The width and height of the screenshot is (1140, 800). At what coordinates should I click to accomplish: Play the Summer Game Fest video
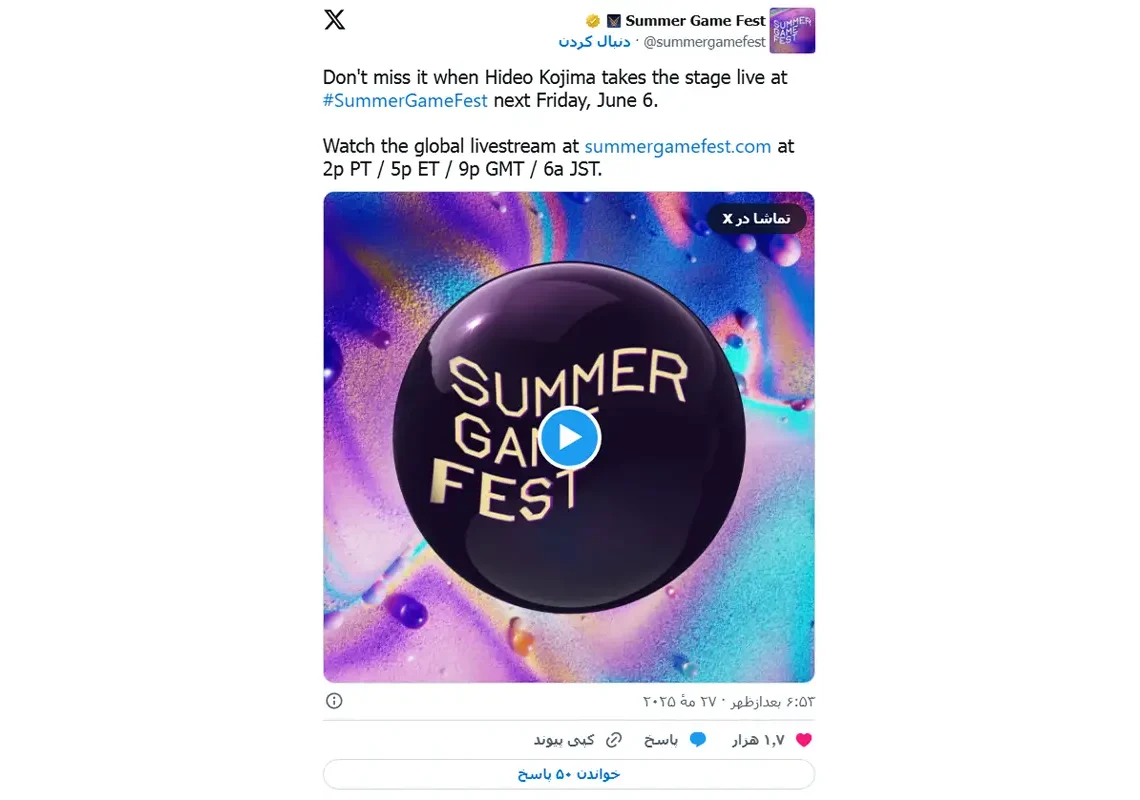[569, 437]
